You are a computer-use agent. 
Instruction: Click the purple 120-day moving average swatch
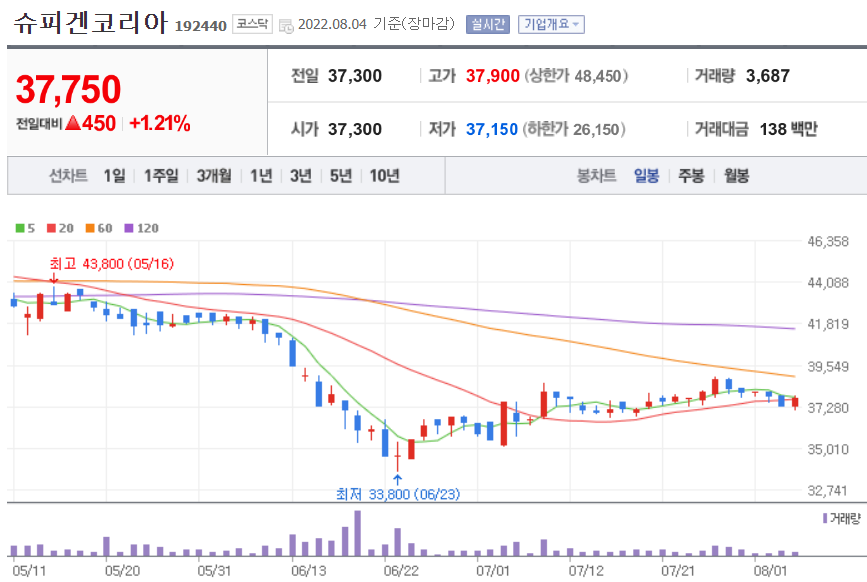[129, 228]
